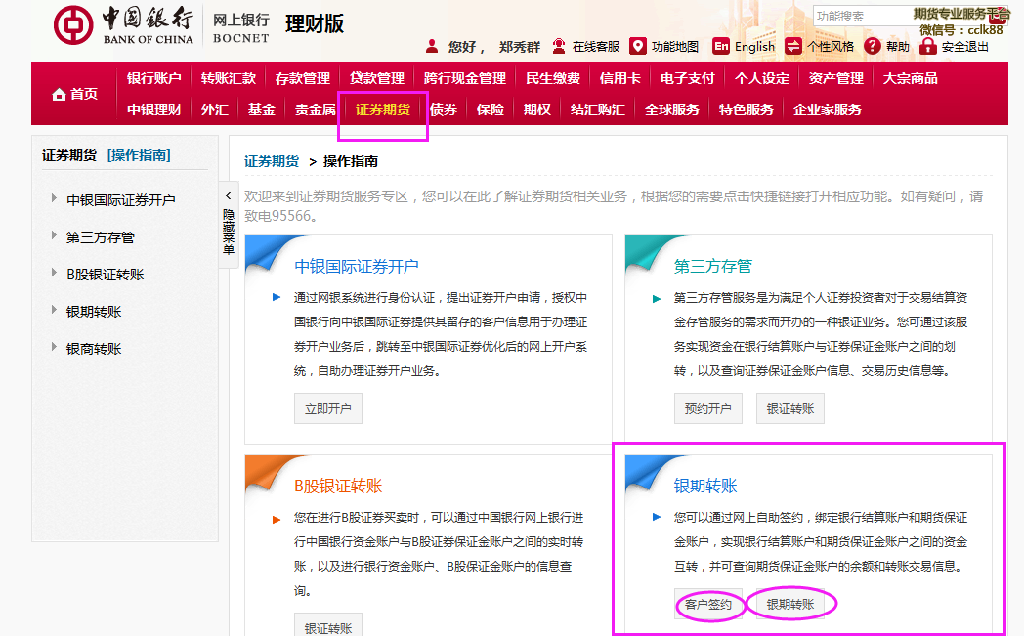Image resolution: width=1024 pixels, height=636 pixels.
Task: Select the 企业家服务 submenu
Action: click(827, 110)
